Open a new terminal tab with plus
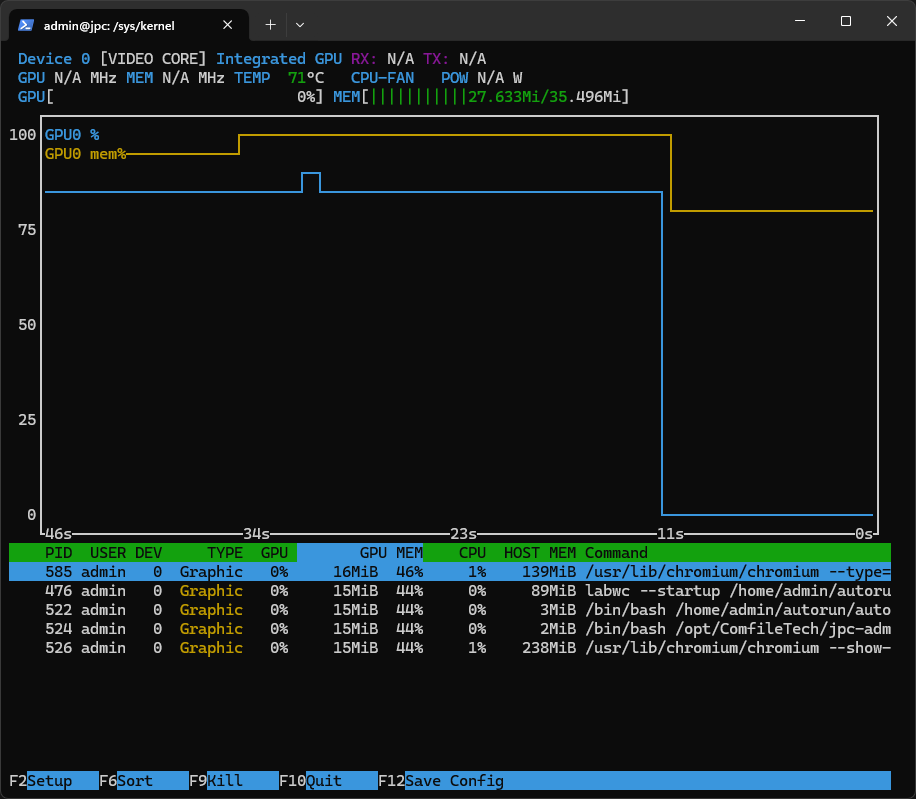 click(x=270, y=25)
